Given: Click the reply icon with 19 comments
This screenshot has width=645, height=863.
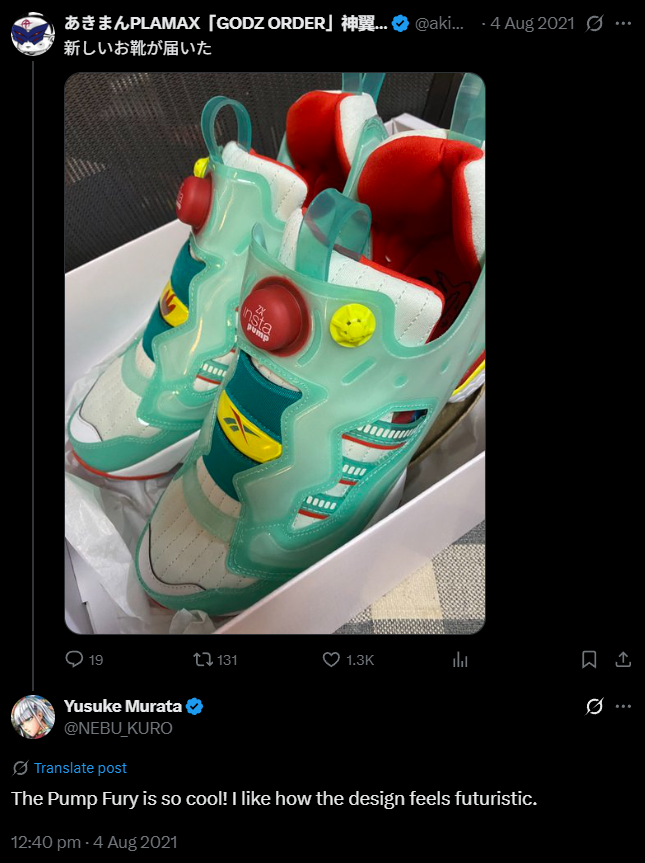Looking at the screenshot, I should click(x=74, y=659).
